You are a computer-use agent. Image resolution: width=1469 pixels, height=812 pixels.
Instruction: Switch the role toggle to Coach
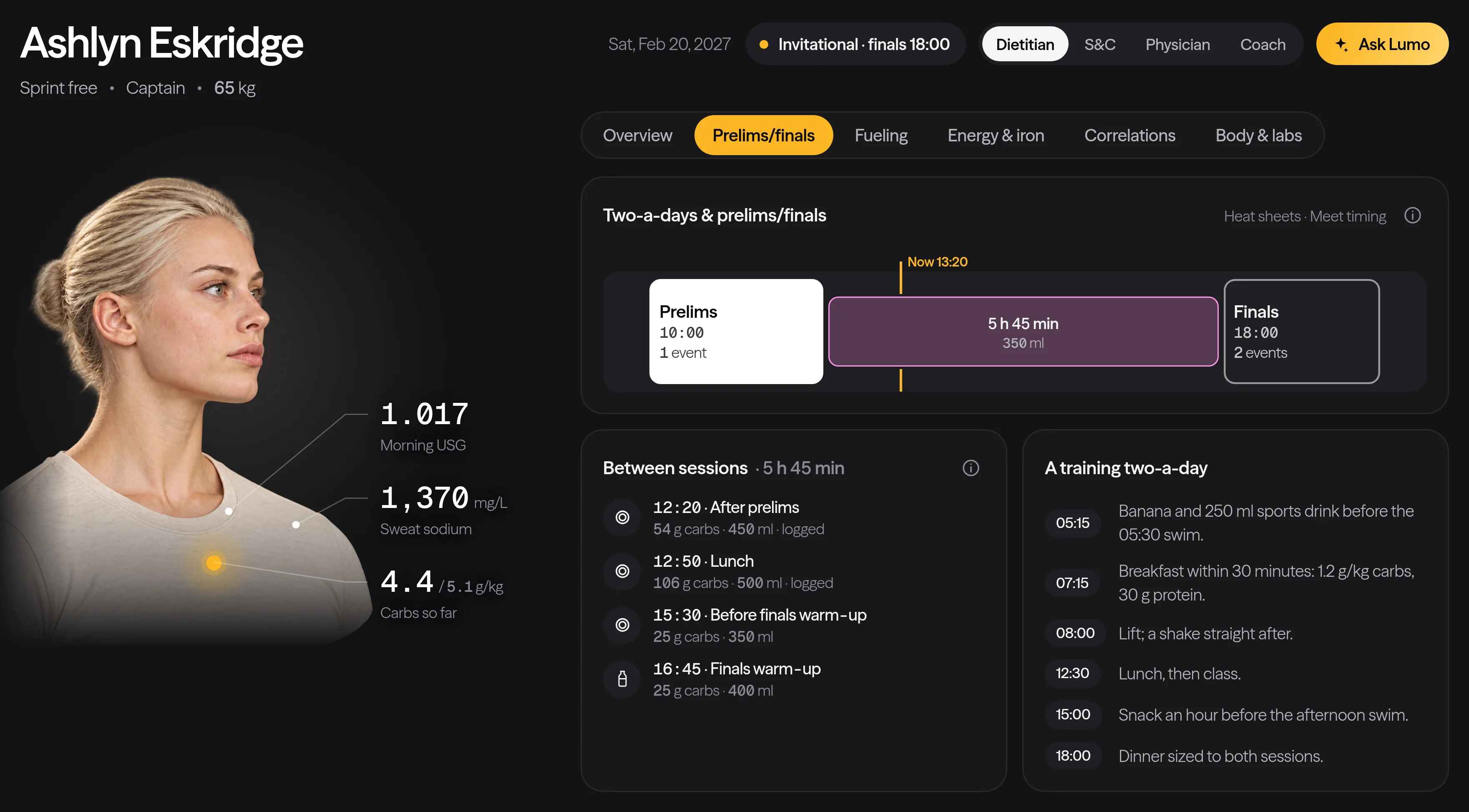pyautogui.click(x=1263, y=44)
